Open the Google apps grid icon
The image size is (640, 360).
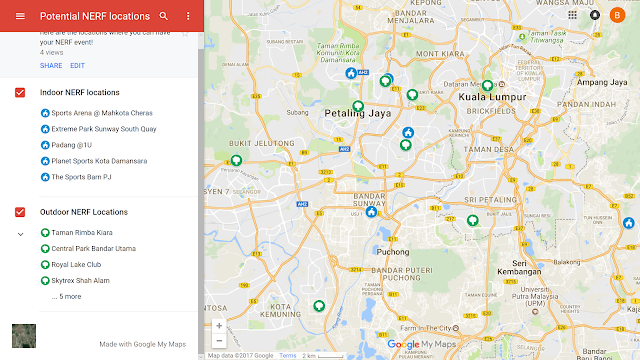point(572,15)
